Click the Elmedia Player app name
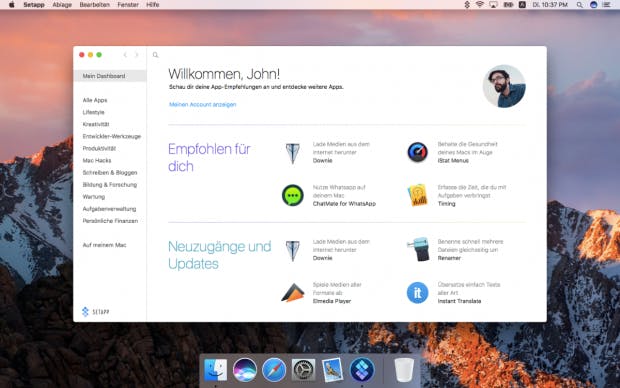The image size is (620, 388). coord(332,301)
